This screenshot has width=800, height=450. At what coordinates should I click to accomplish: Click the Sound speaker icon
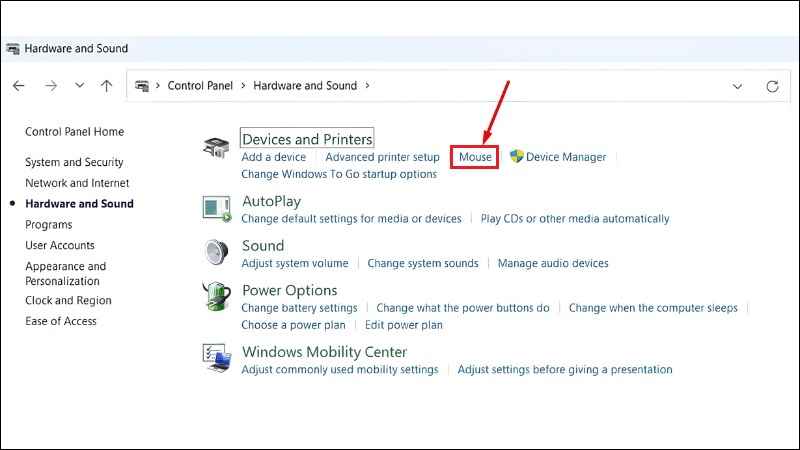(x=216, y=252)
